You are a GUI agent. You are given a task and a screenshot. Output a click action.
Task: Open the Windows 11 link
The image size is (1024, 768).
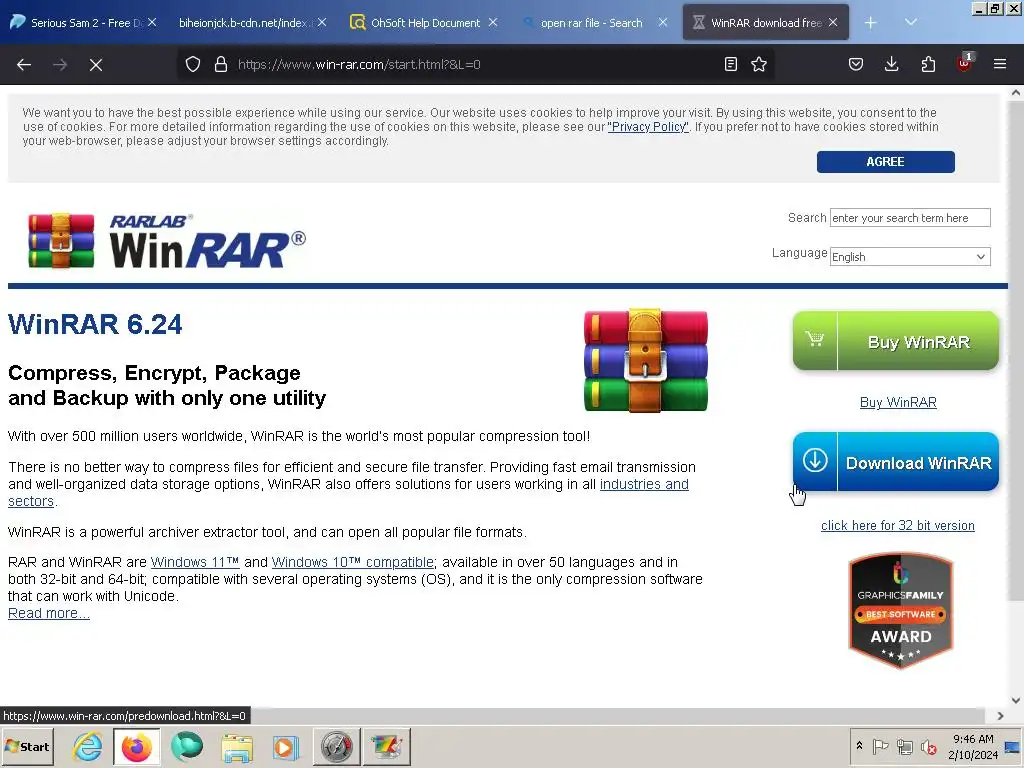(195, 562)
